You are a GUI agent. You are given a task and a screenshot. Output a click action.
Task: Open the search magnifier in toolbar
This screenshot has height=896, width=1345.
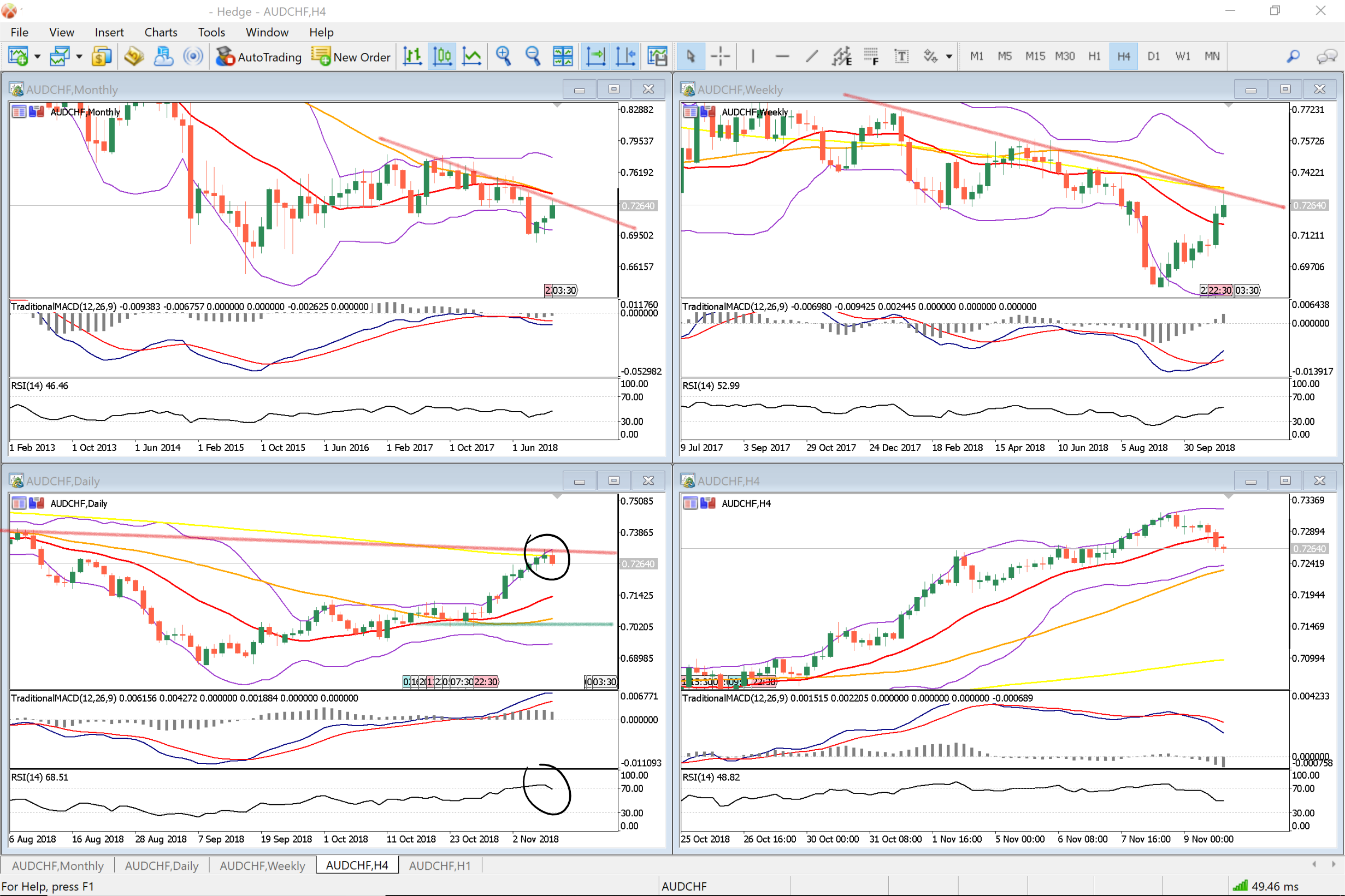pos(1293,56)
